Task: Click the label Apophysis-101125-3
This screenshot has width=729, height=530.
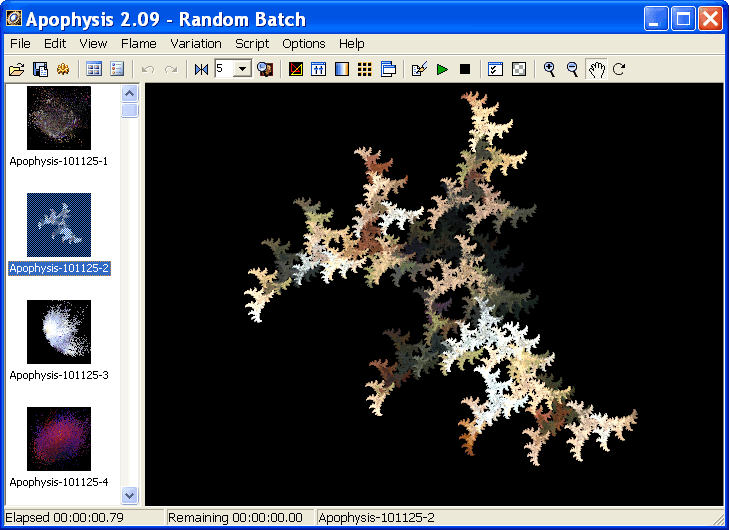Action: click(x=59, y=375)
